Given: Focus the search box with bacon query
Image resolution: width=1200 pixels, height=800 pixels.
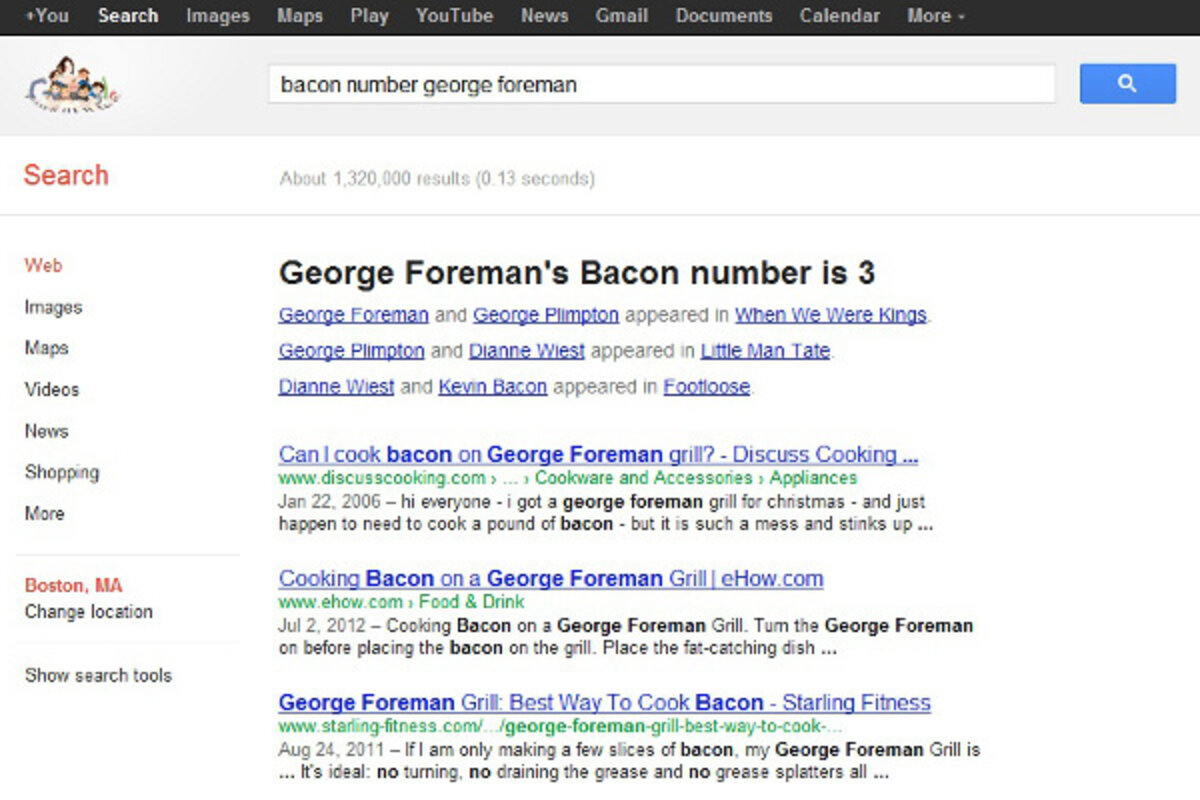Looking at the screenshot, I should (x=661, y=85).
